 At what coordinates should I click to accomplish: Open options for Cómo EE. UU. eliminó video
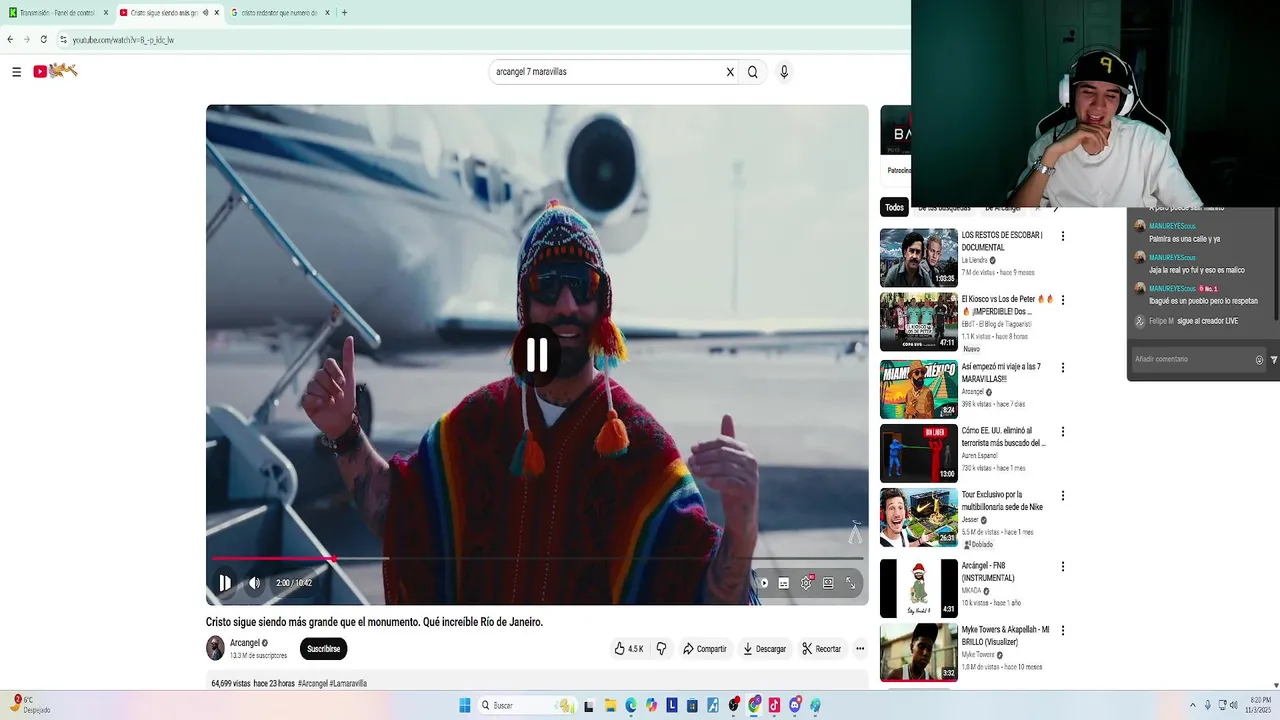(x=1063, y=432)
